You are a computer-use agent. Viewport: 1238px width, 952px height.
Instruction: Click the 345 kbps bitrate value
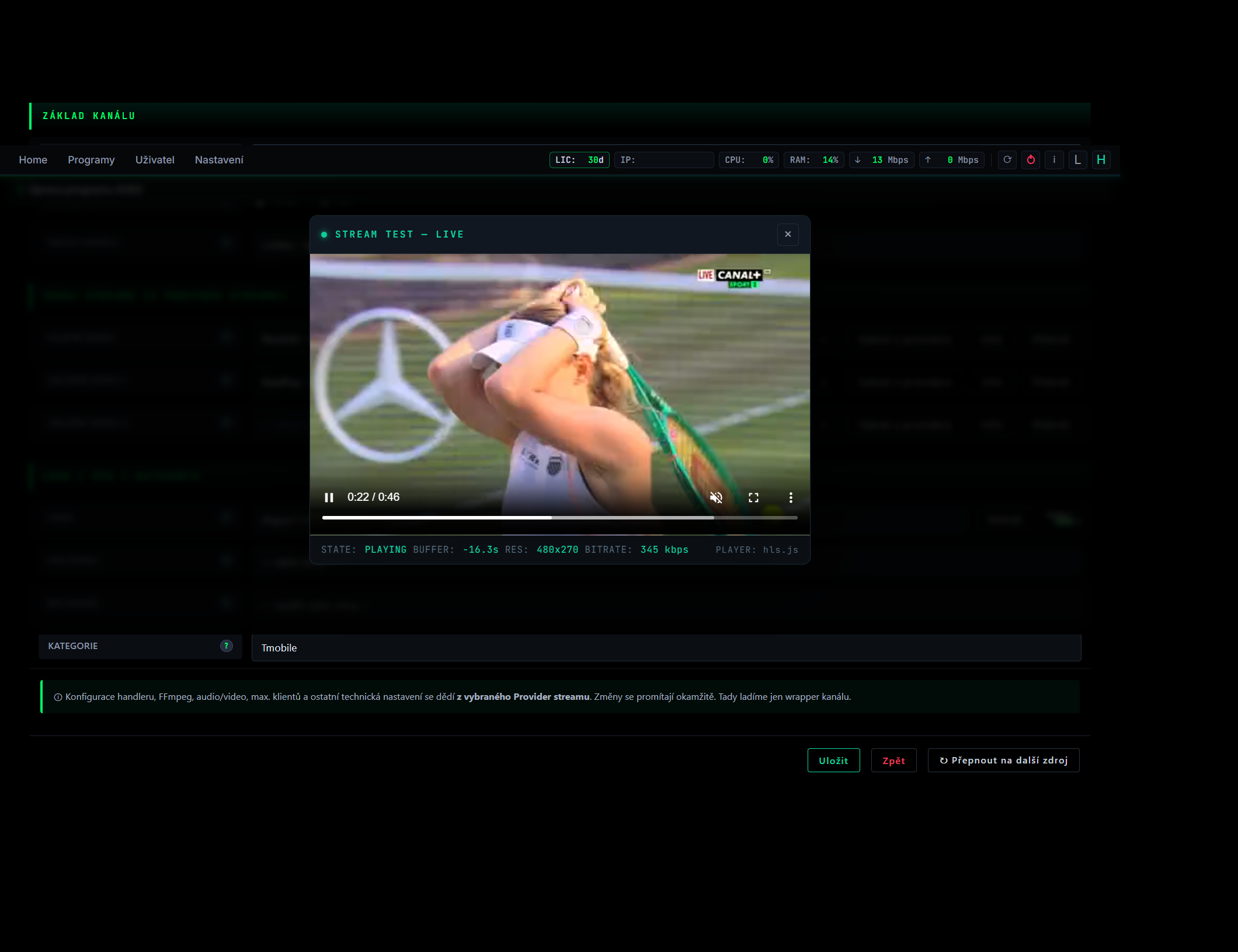tap(664, 549)
